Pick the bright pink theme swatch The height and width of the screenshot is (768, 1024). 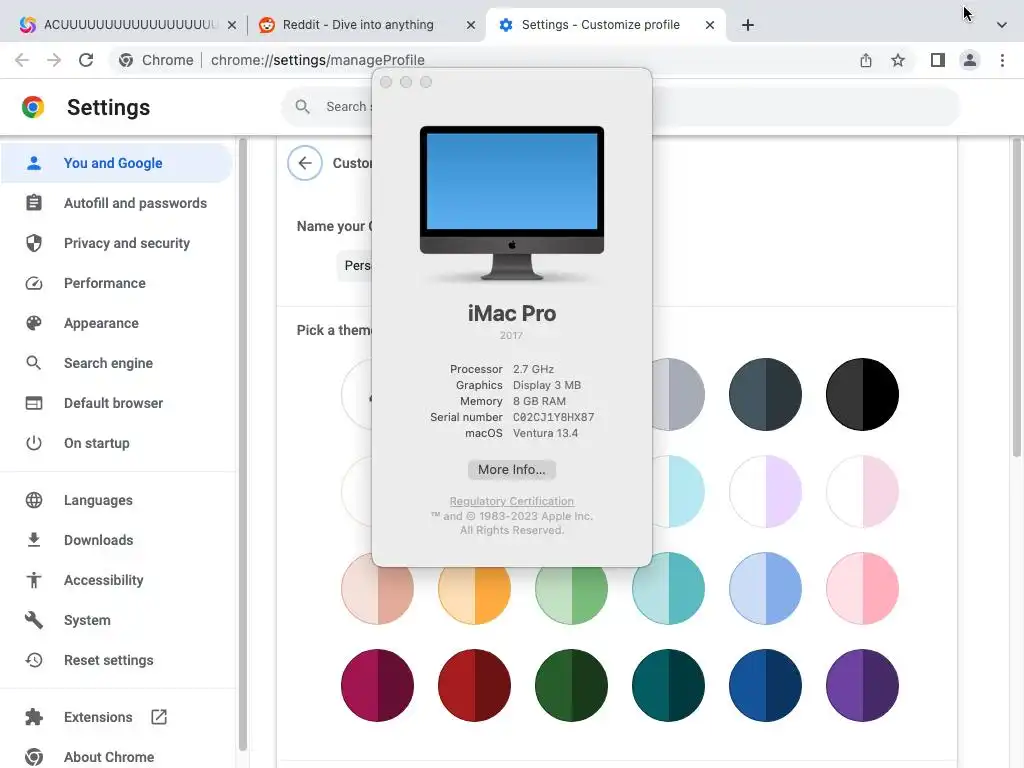pyautogui.click(x=862, y=588)
